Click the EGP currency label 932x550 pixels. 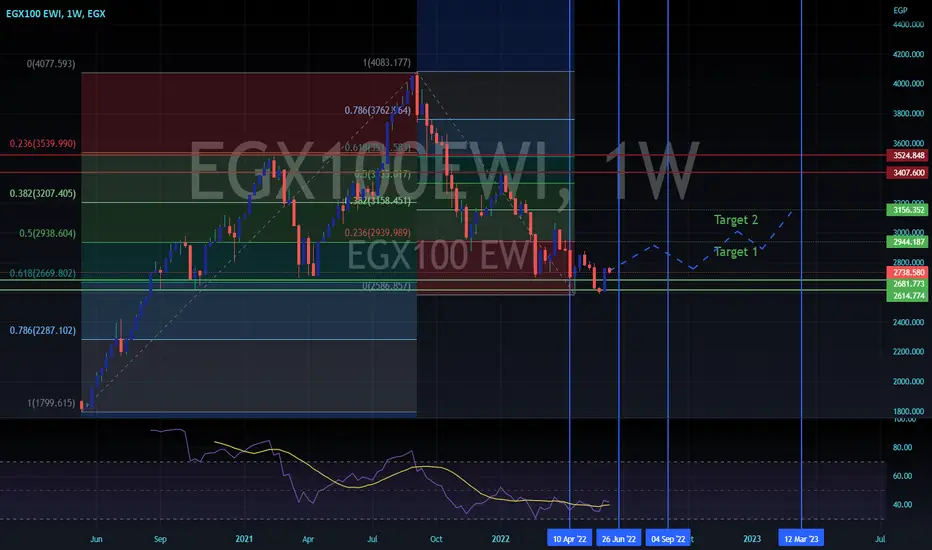(x=900, y=10)
